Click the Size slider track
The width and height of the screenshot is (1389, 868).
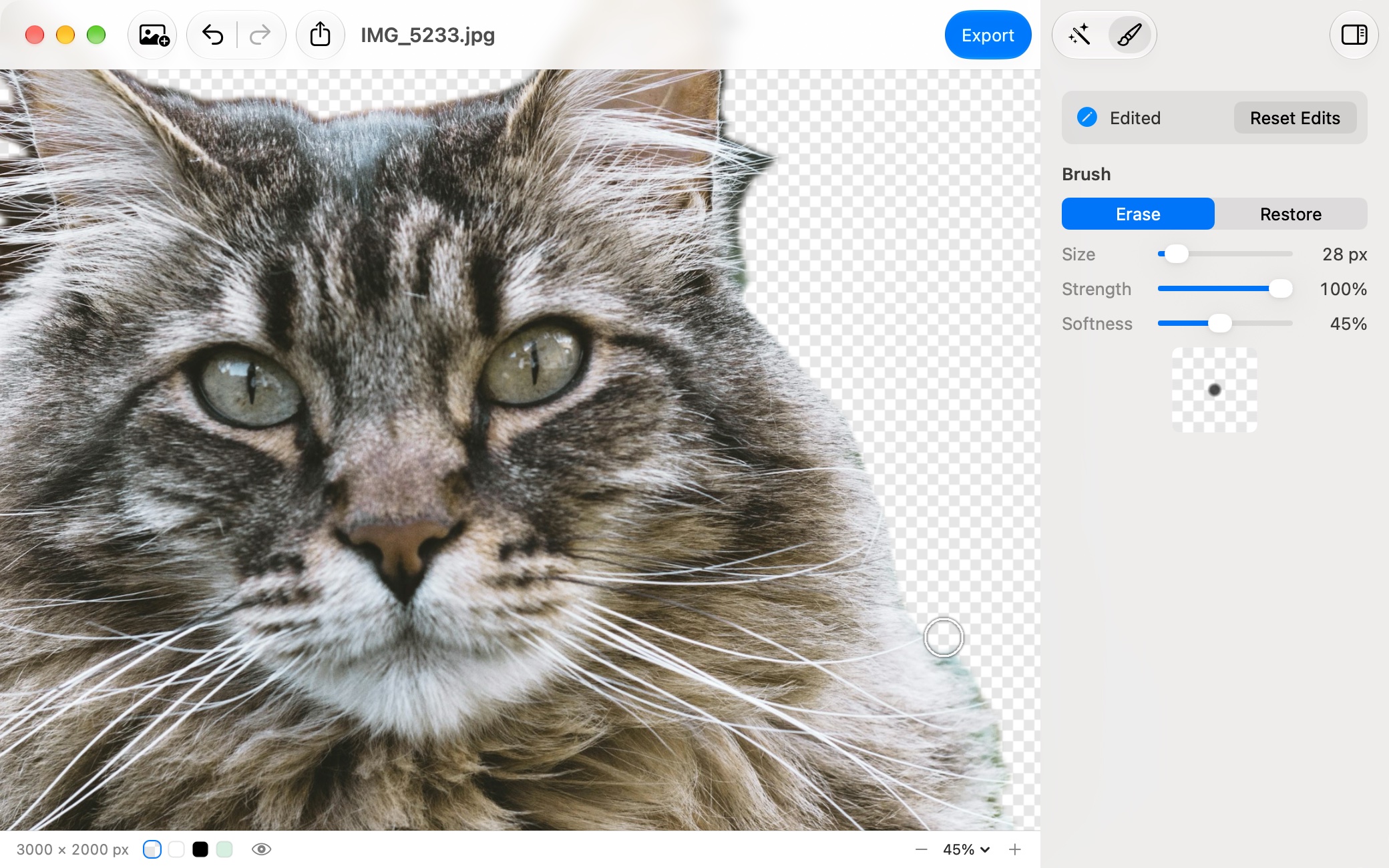coord(1225,254)
